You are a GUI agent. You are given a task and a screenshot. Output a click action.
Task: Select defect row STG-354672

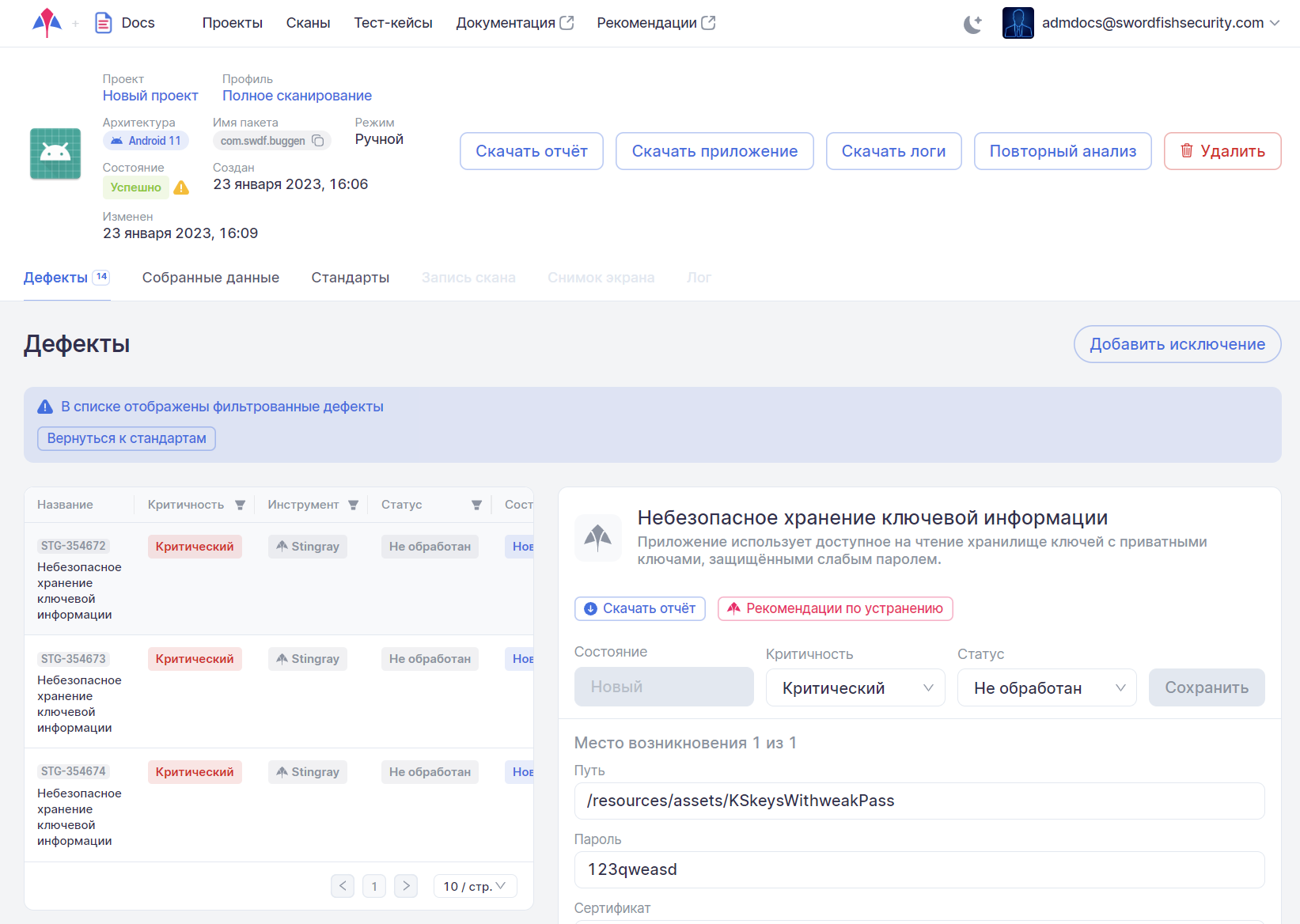click(279, 579)
